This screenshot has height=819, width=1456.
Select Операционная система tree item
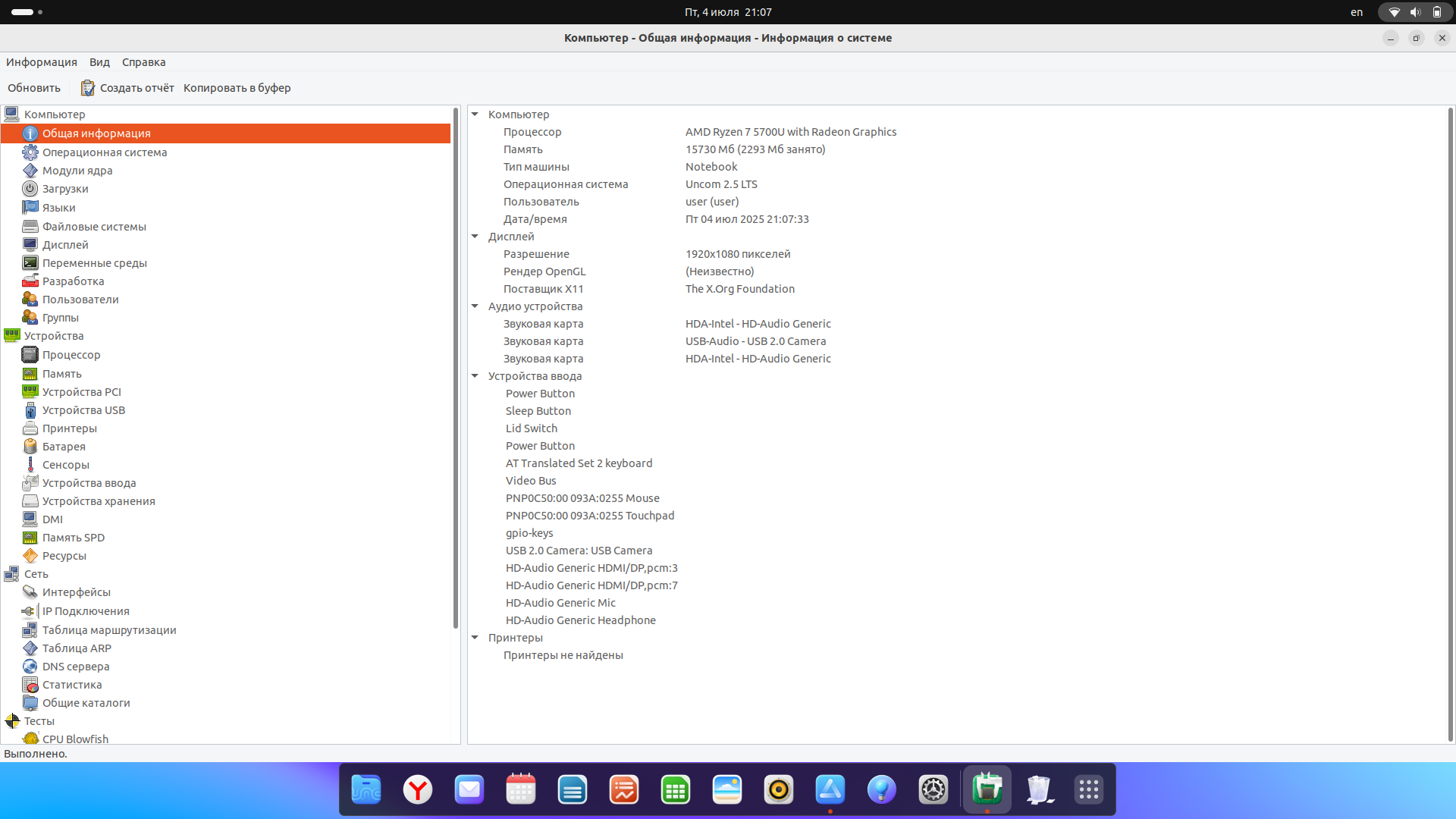105,152
